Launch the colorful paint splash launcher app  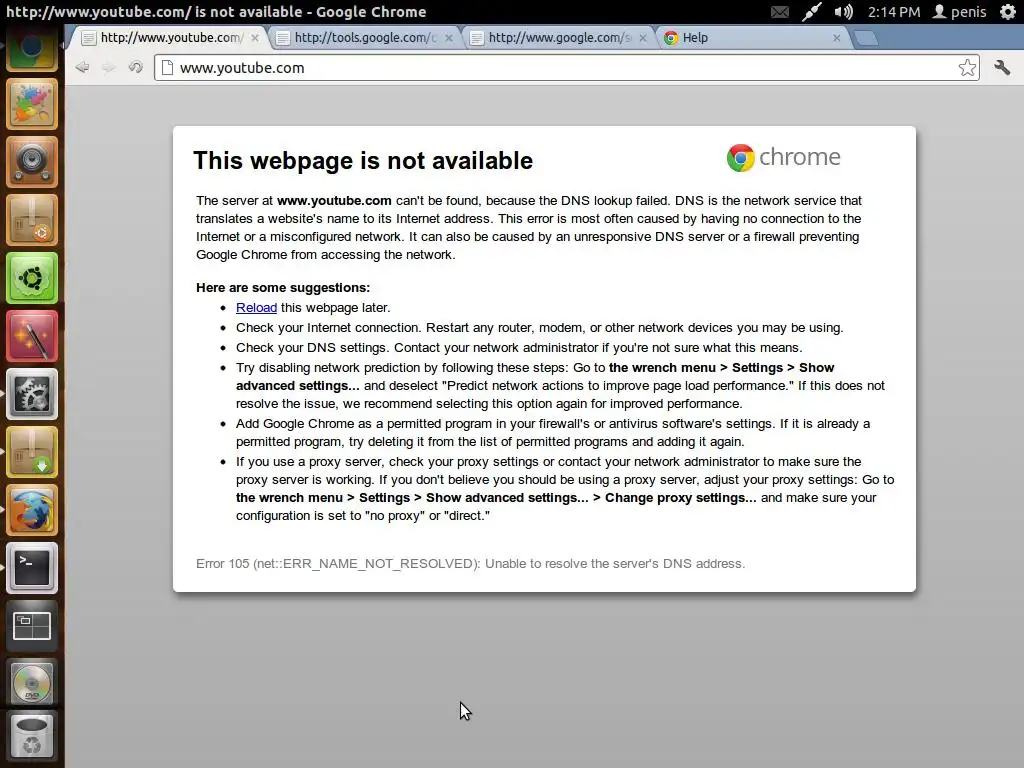[32, 104]
